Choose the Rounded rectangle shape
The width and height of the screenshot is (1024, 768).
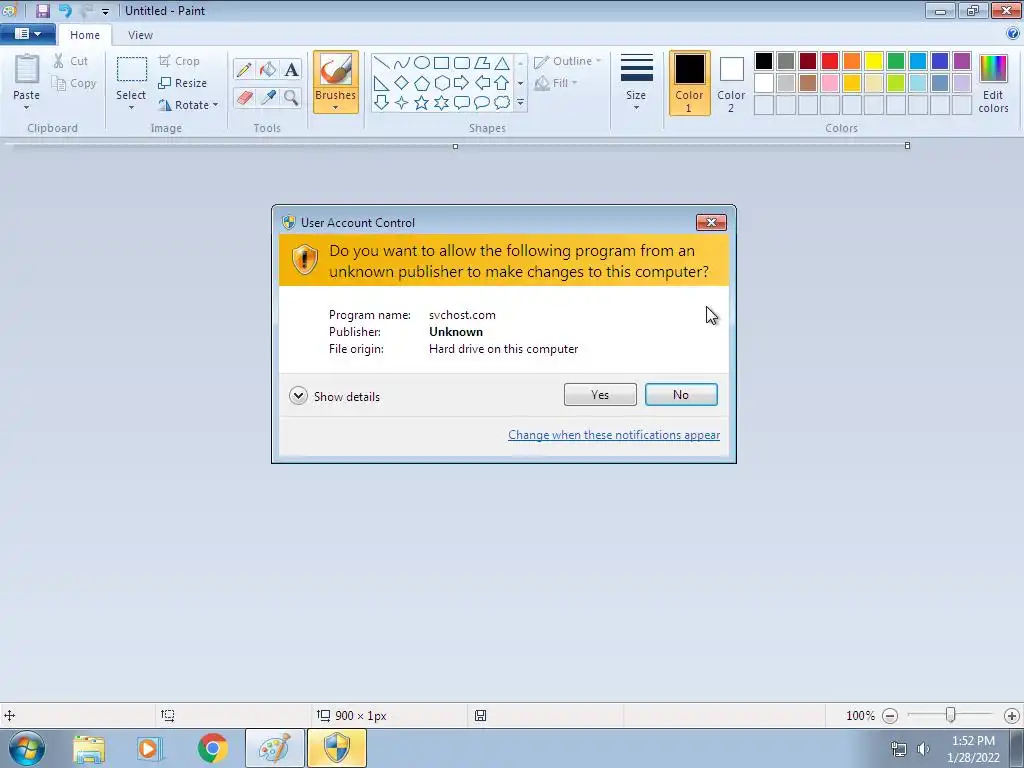click(462, 63)
